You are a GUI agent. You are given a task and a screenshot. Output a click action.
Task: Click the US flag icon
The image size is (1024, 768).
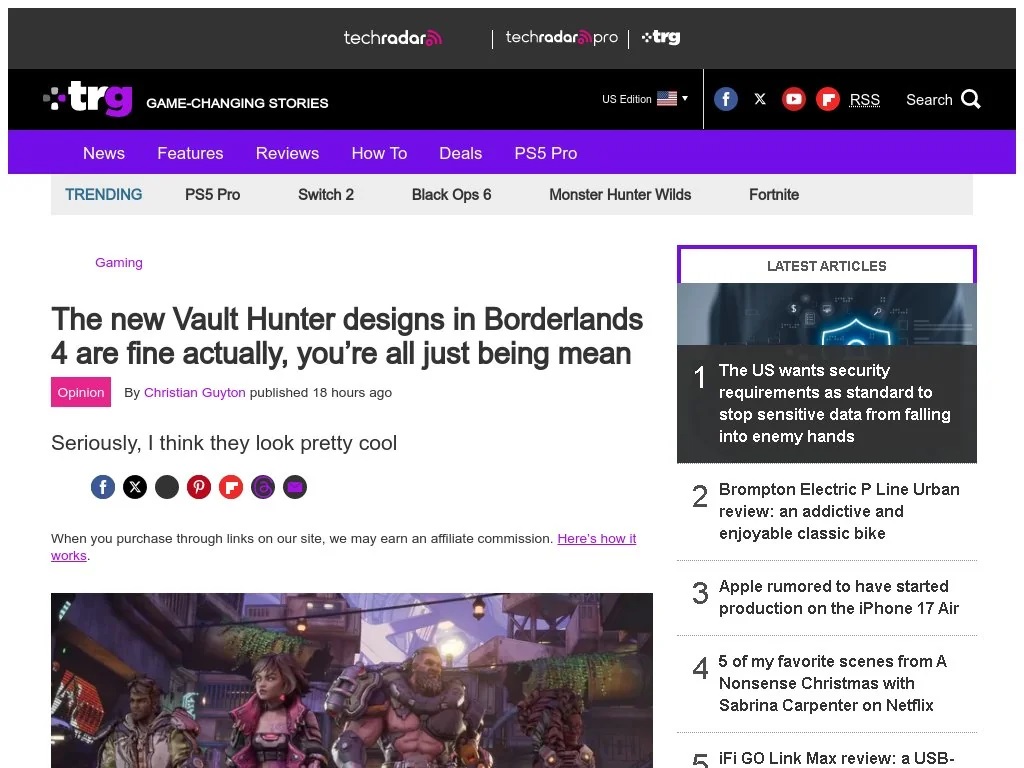coord(667,99)
